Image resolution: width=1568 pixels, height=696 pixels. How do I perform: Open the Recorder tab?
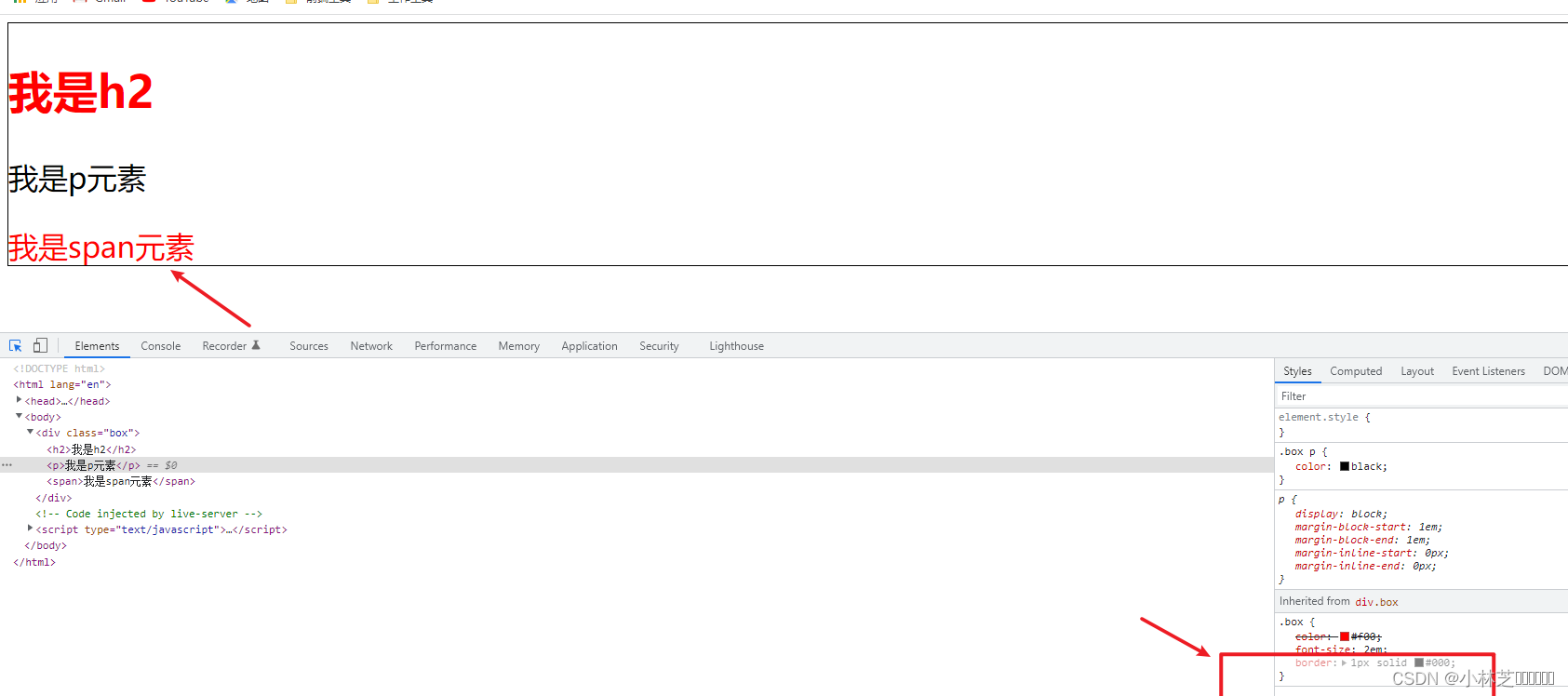click(x=224, y=346)
